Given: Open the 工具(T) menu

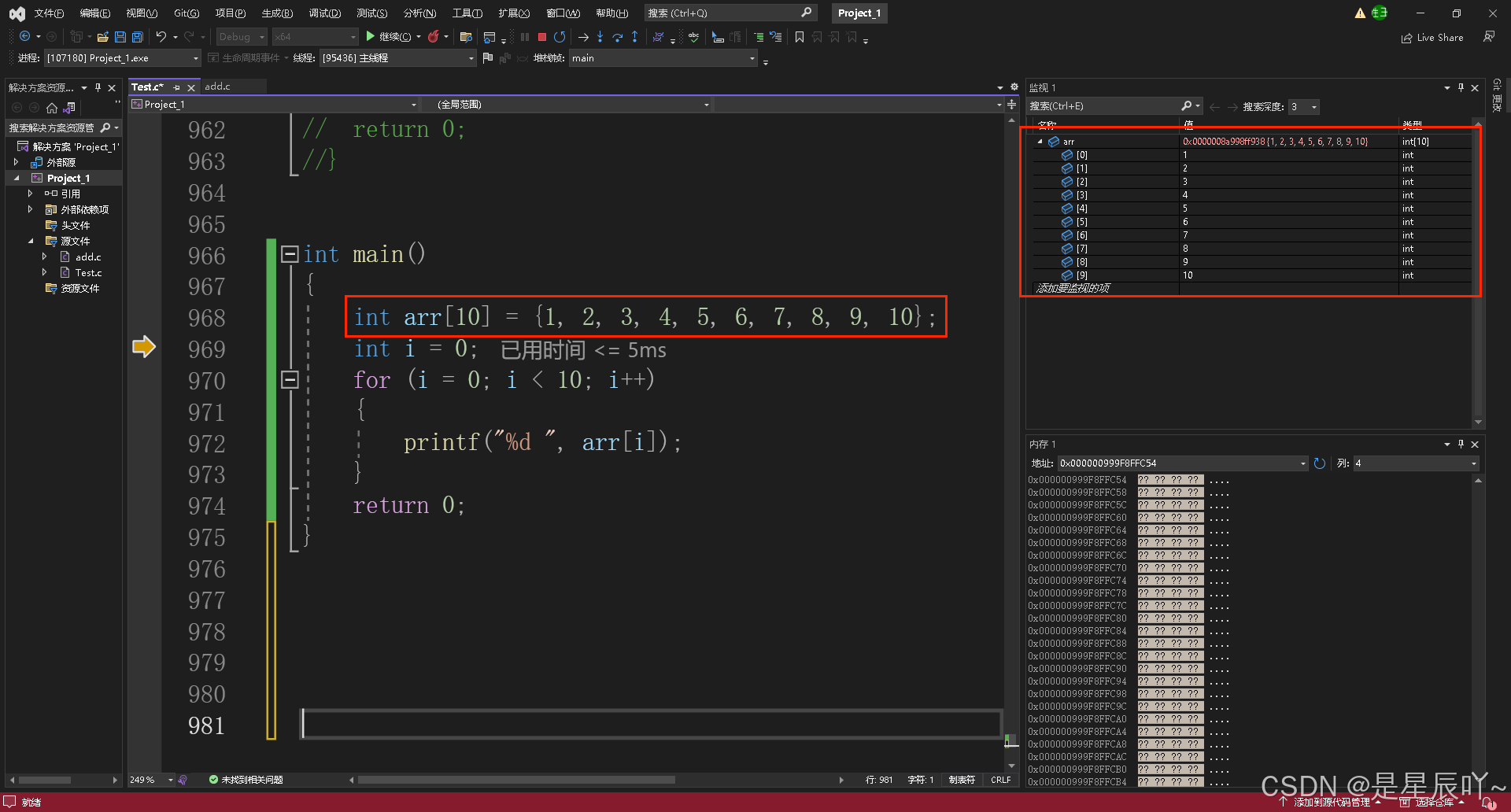Looking at the screenshot, I should tap(467, 13).
